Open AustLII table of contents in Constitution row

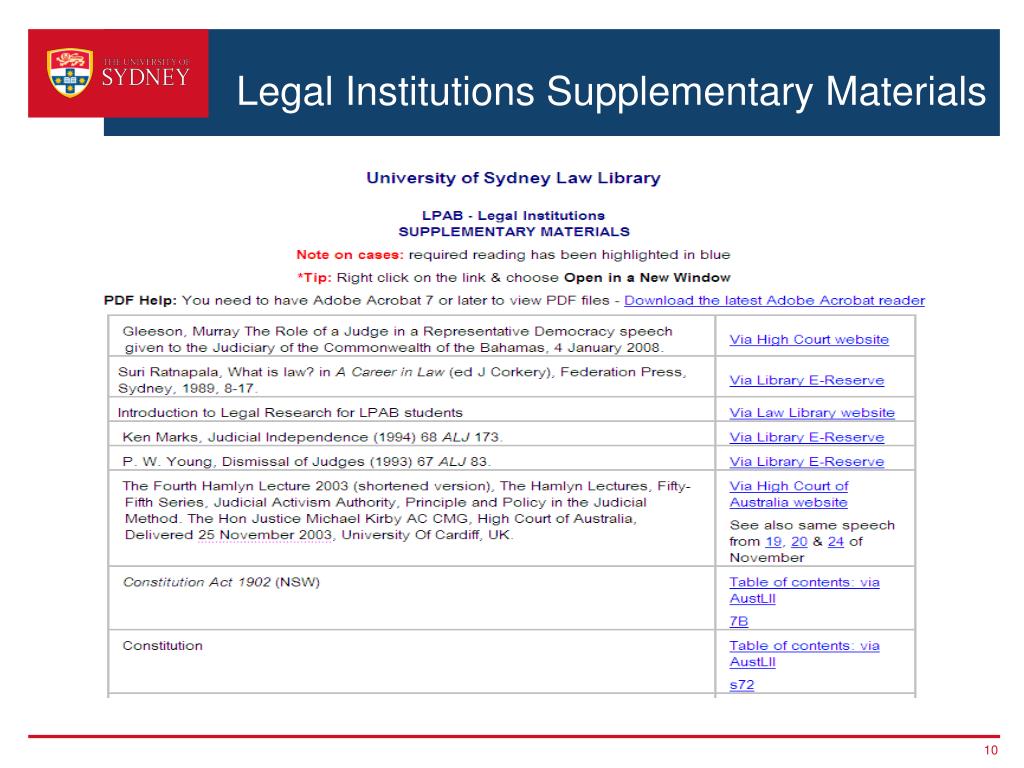805,653
